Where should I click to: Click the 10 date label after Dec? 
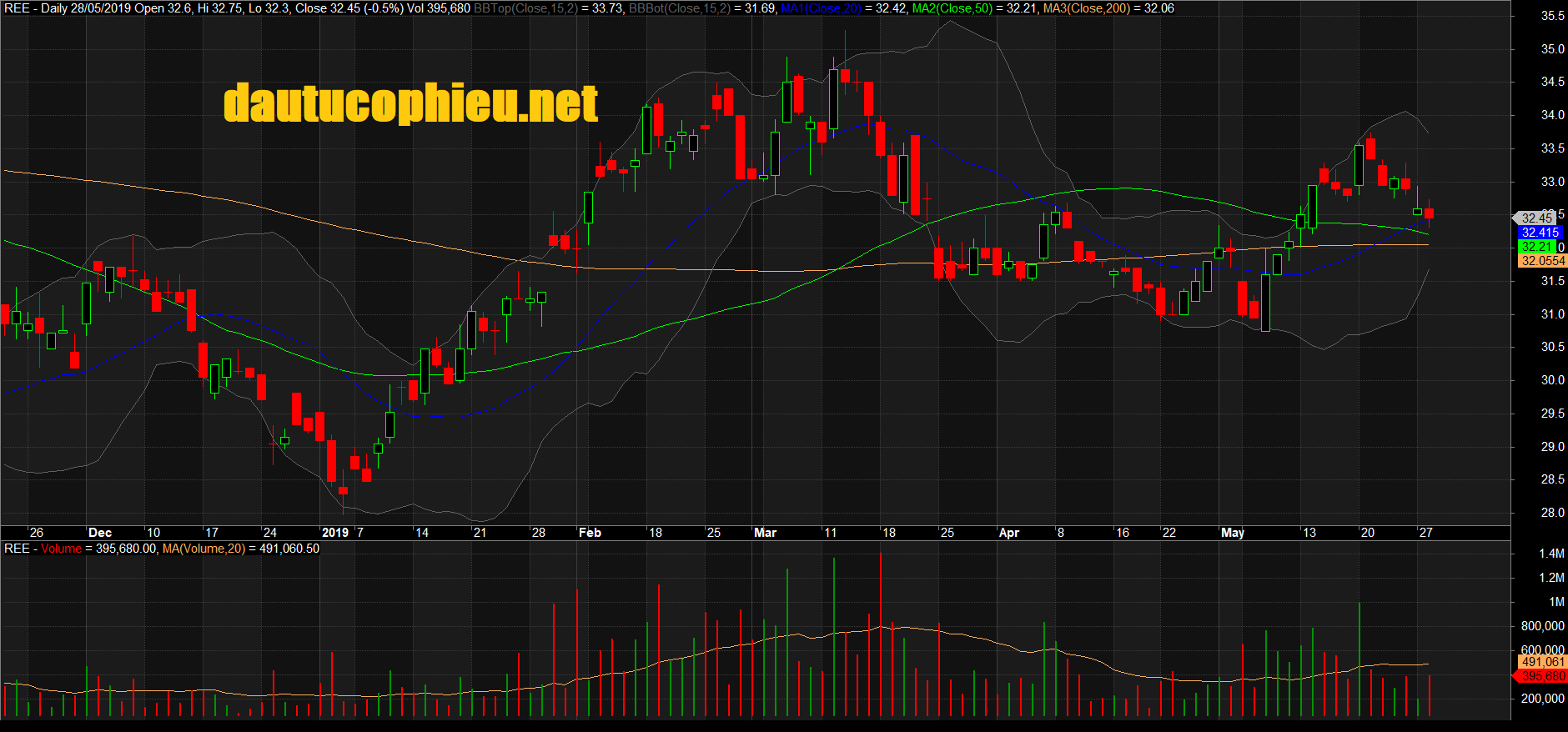pos(153,533)
